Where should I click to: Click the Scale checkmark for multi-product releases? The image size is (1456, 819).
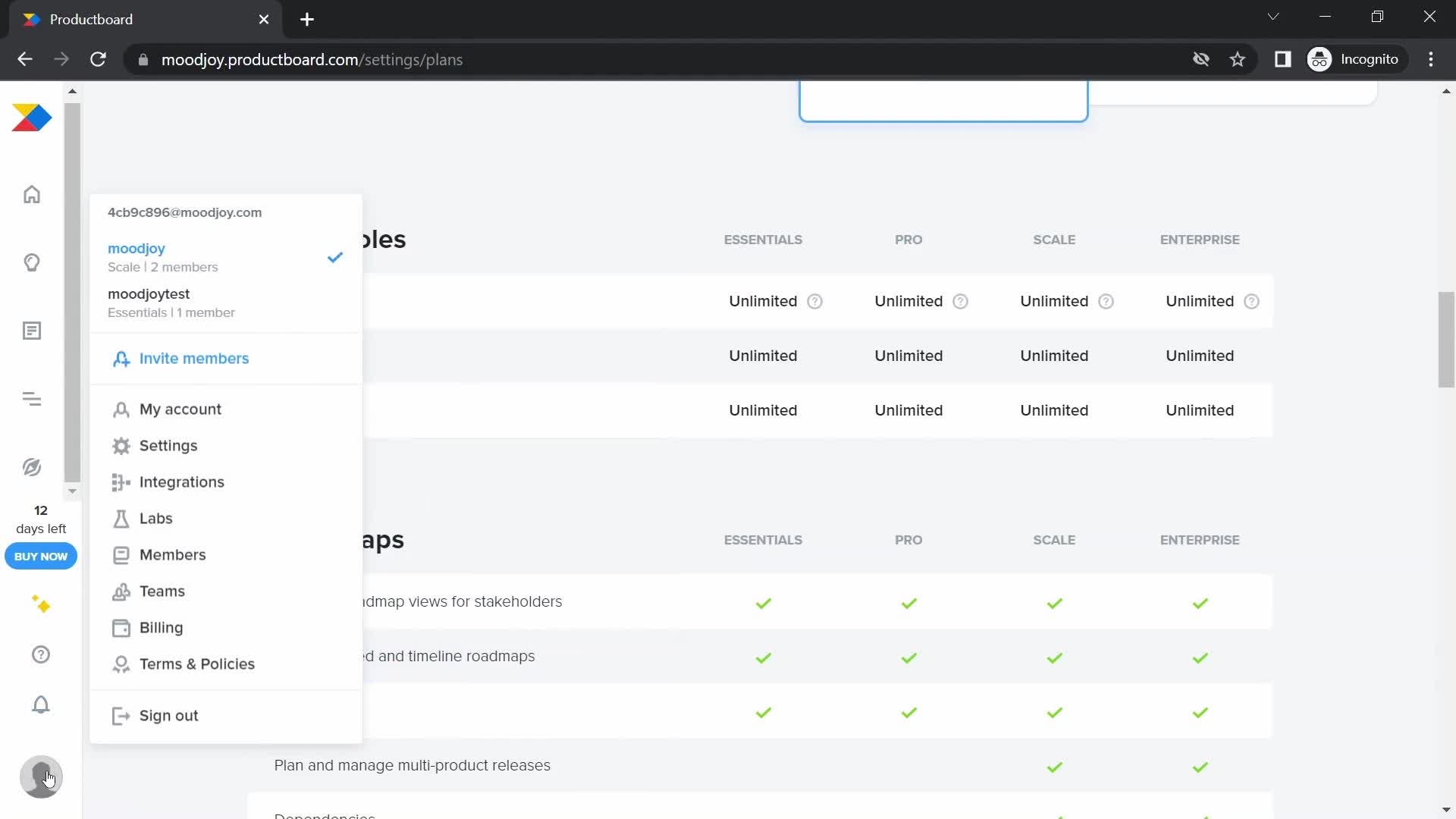pos(1055,767)
